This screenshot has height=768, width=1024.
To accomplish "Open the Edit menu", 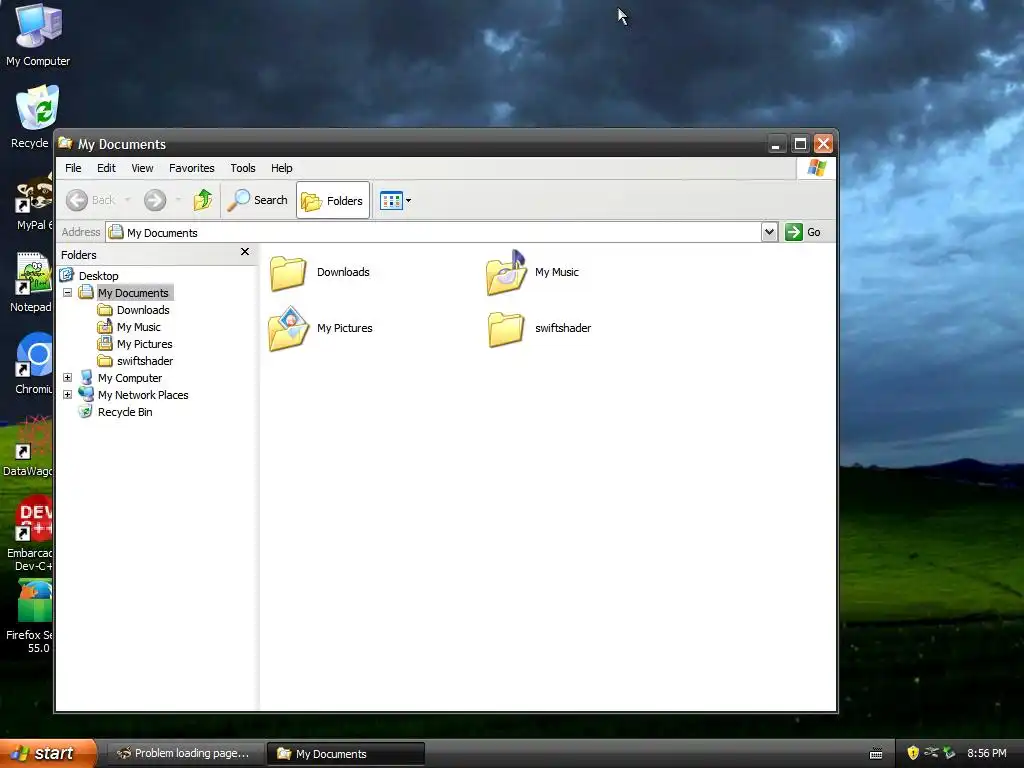I will 106,168.
